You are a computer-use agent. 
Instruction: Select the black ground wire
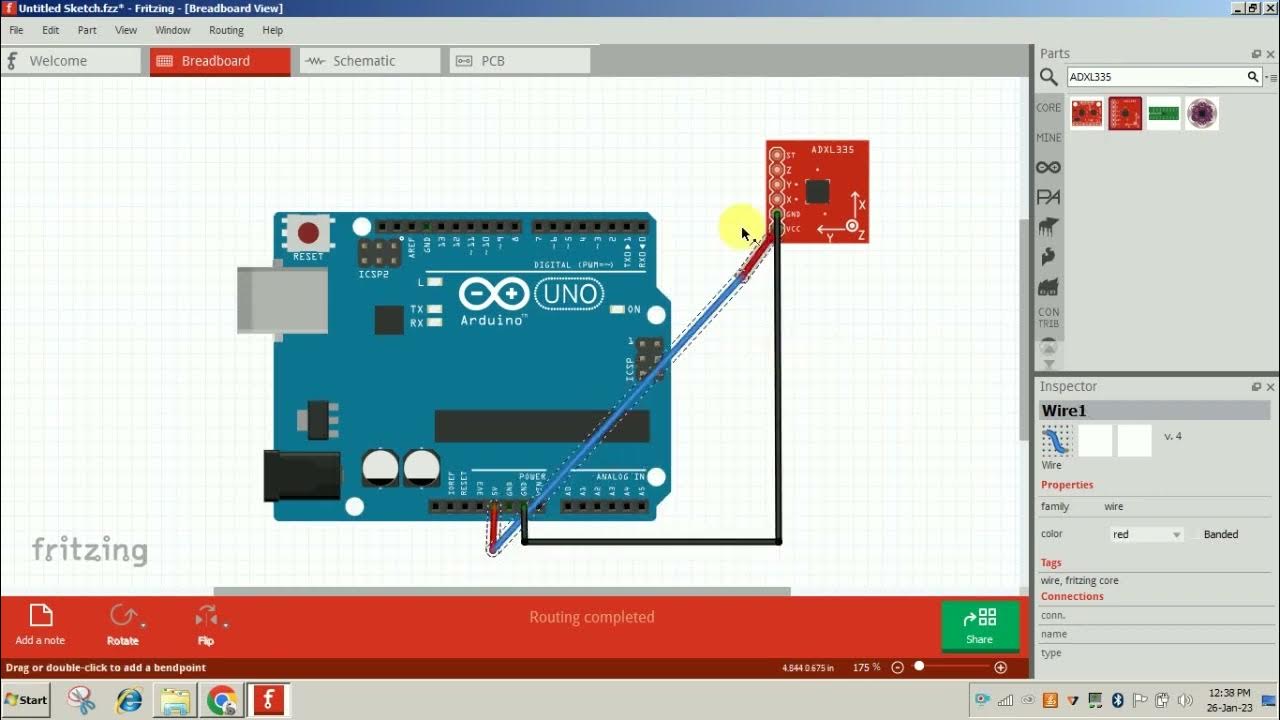(778, 400)
